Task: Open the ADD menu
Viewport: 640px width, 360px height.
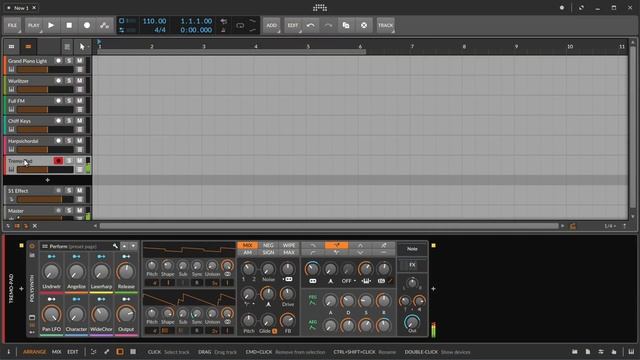Action: 271,25
